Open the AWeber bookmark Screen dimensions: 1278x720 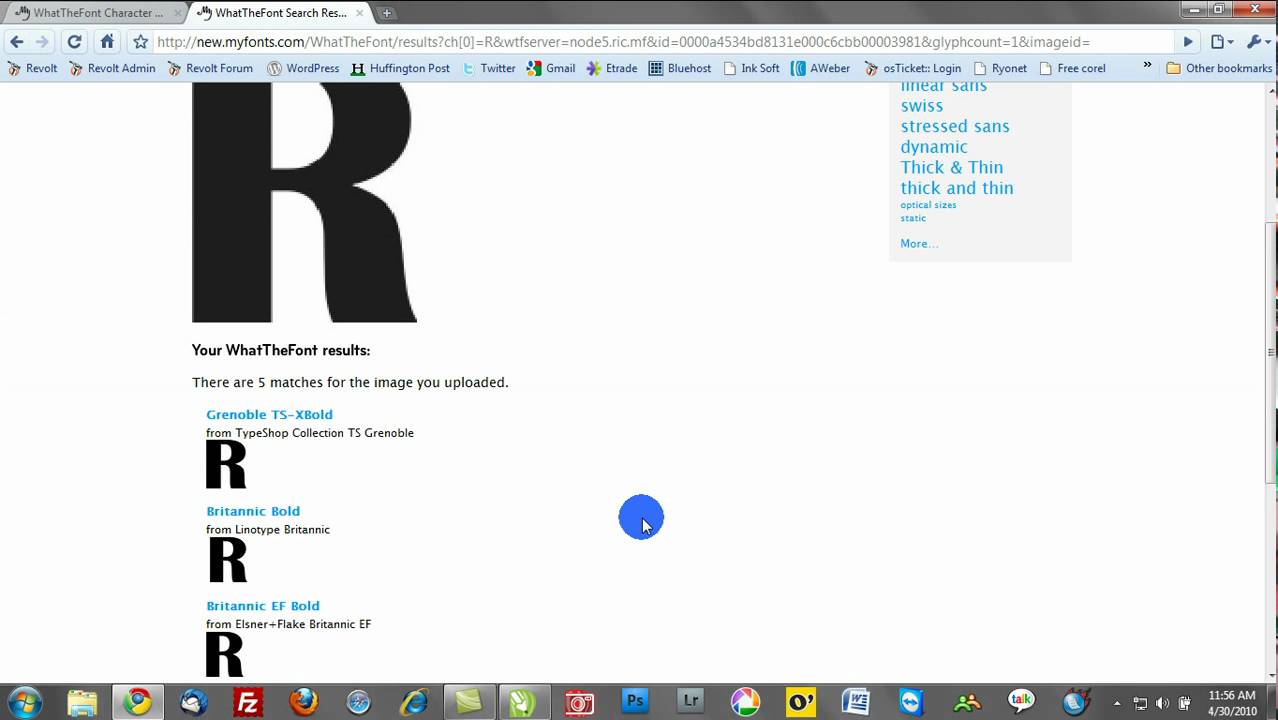[x=821, y=68]
